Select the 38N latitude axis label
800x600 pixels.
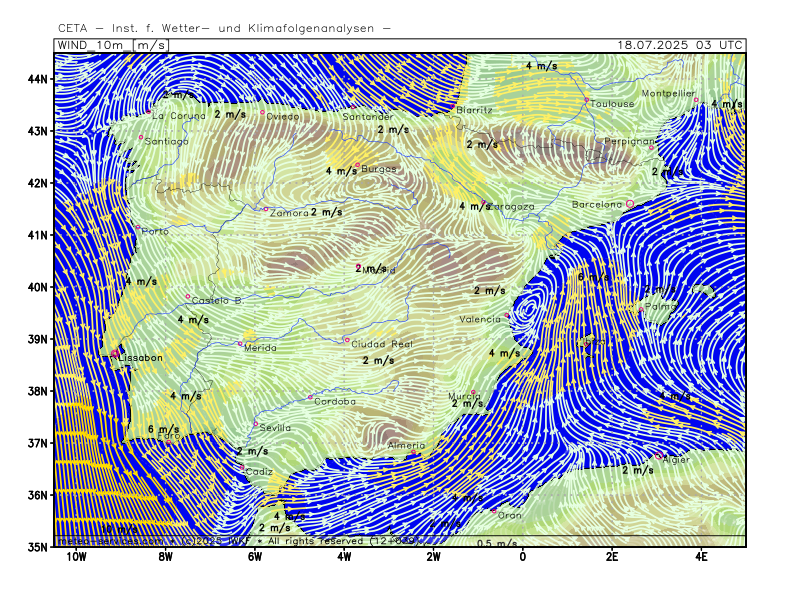37,391
